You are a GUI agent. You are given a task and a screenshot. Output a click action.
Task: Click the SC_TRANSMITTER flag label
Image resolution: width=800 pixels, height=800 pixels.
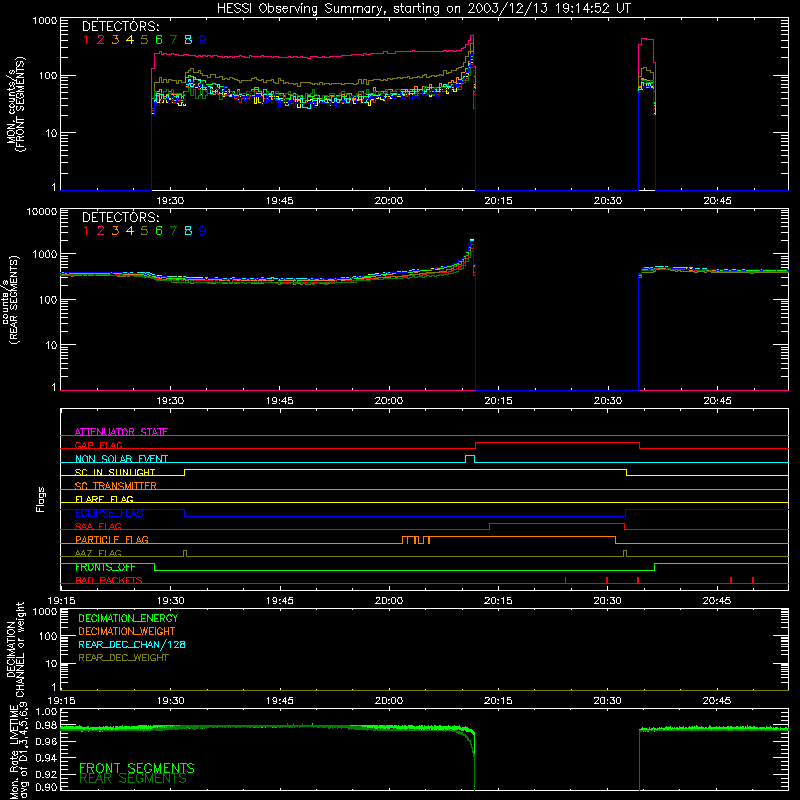(x=115, y=485)
